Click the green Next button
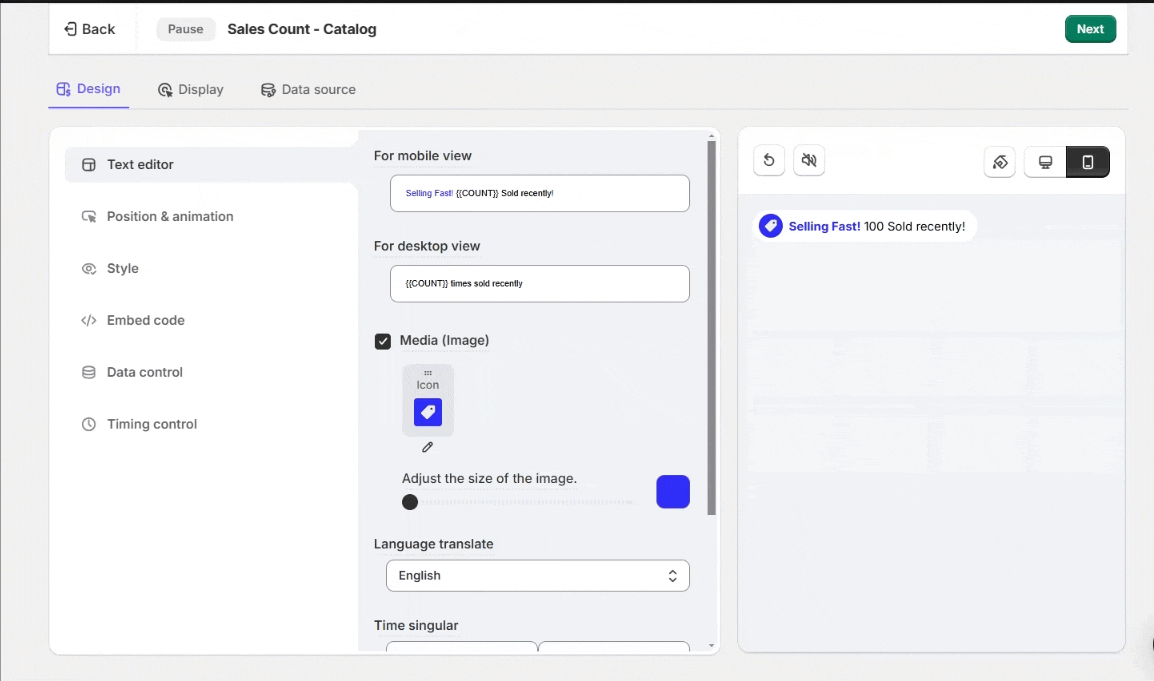Image resolution: width=1154 pixels, height=681 pixels. [x=1090, y=29]
